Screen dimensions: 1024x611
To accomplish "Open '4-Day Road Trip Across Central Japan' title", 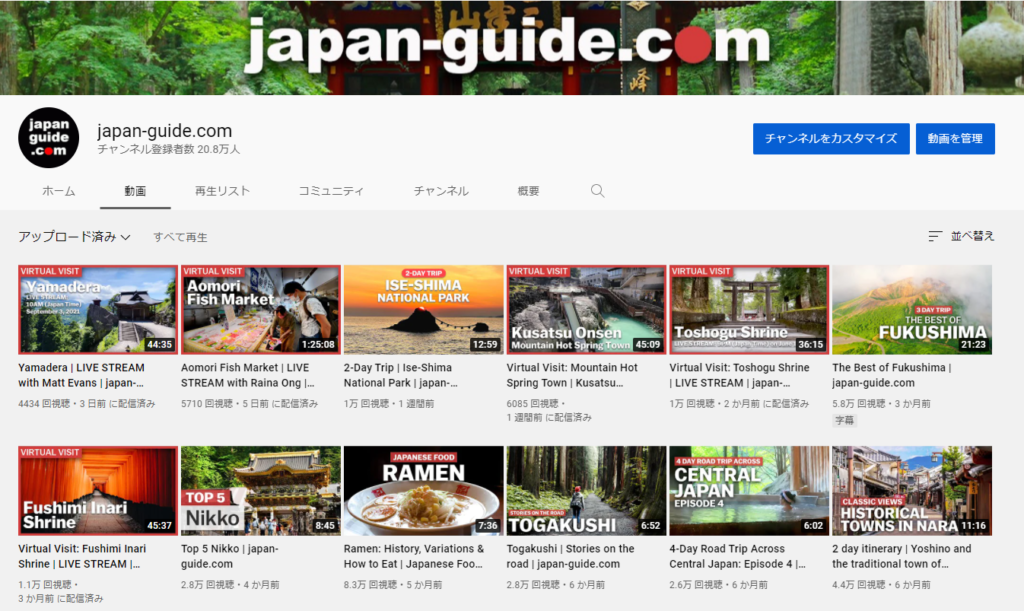I will click(x=737, y=556).
